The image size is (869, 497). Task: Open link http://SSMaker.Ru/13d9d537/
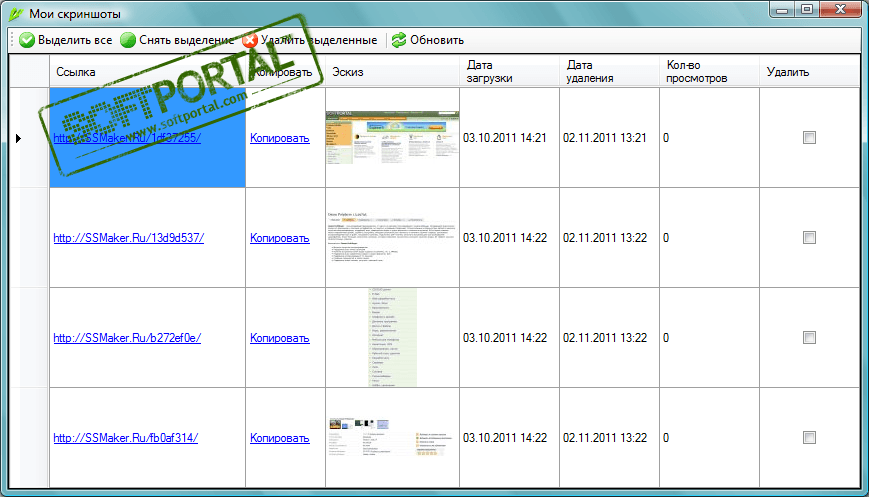point(129,238)
